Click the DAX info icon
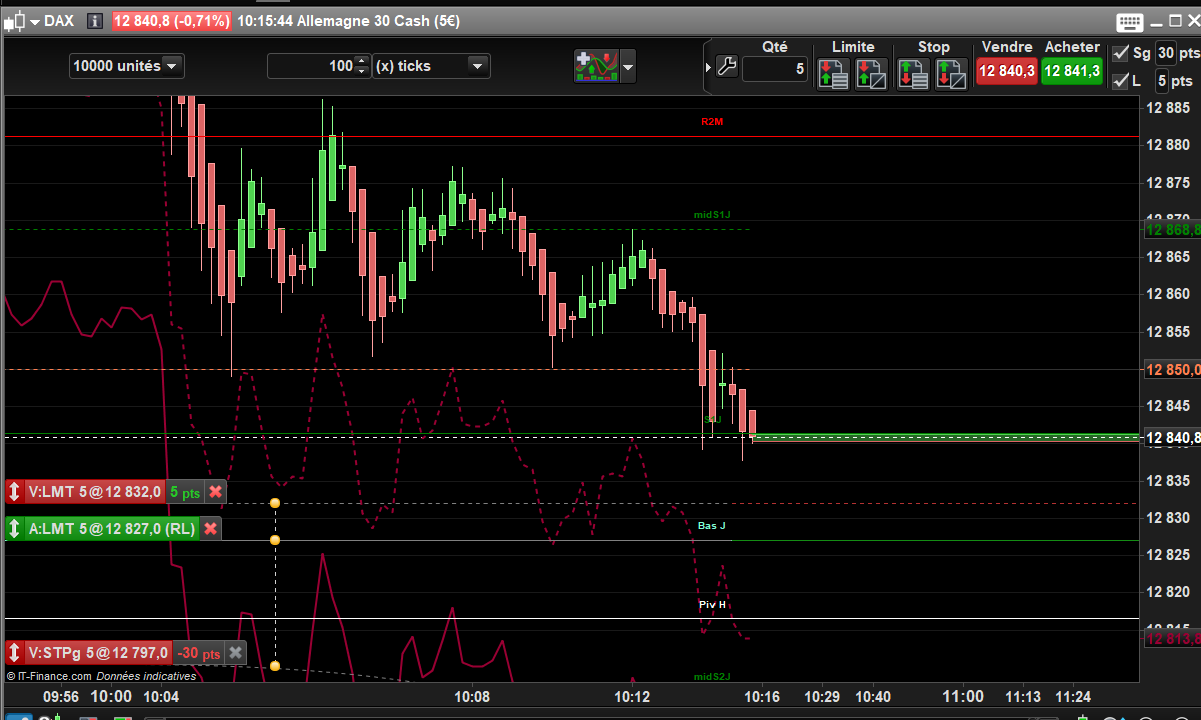 pyautogui.click(x=94, y=21)
